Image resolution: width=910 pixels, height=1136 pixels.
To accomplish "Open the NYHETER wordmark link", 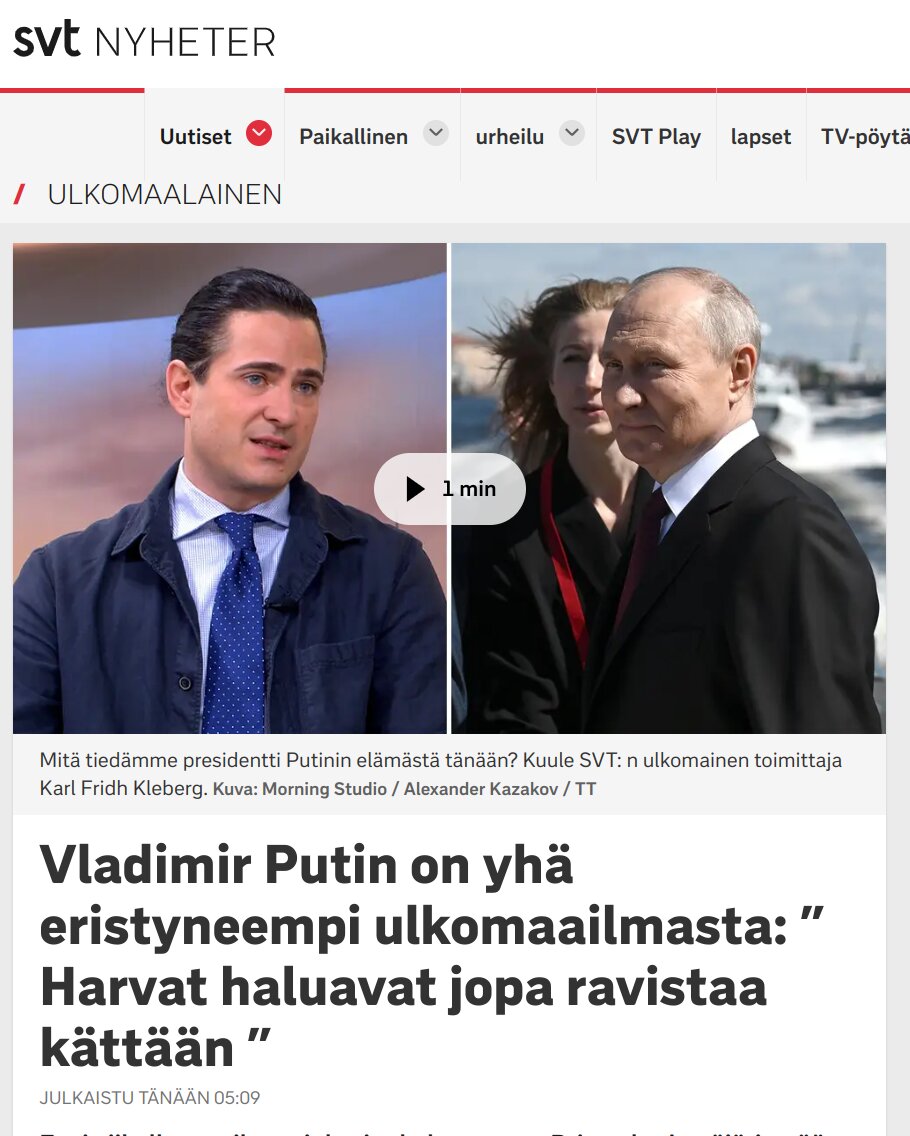I will pyautogui.click(x=185, y=42).
